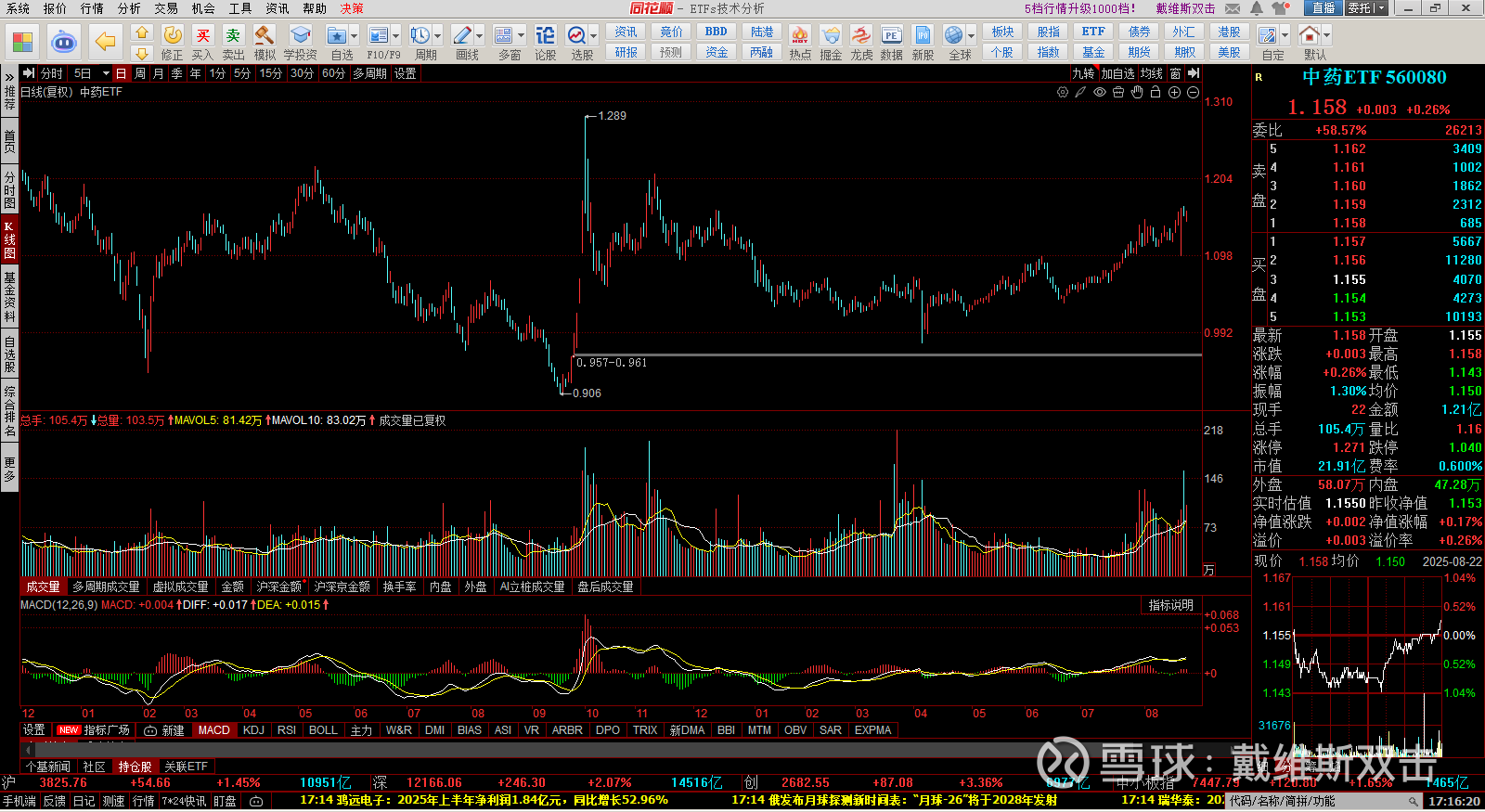Toggle the chart lock icon
Image resolution: width=1485 pixels, height=812 pixels.
pyautogui.click(x=1156, y=93)
